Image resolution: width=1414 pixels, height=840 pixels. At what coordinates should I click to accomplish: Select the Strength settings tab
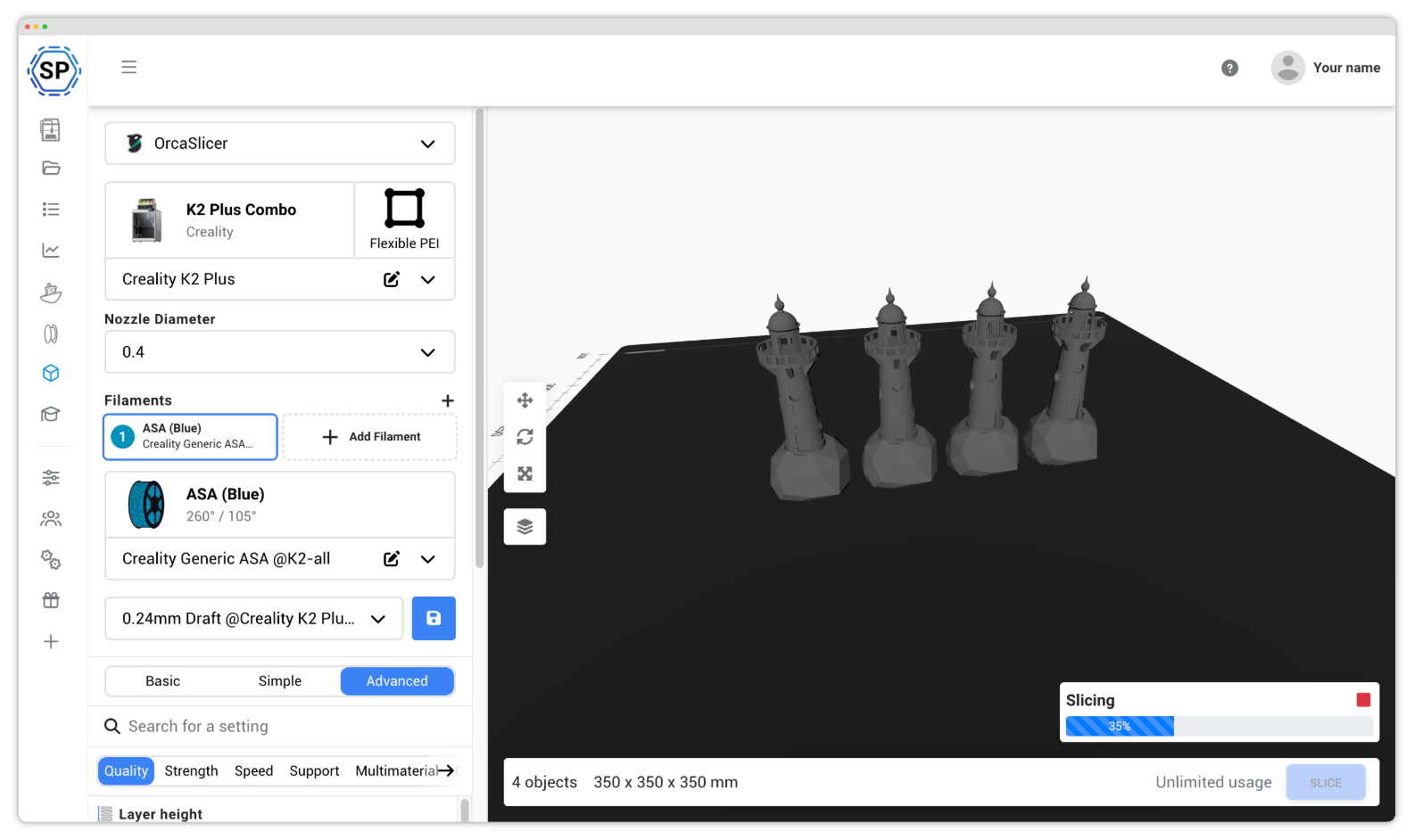191,770
